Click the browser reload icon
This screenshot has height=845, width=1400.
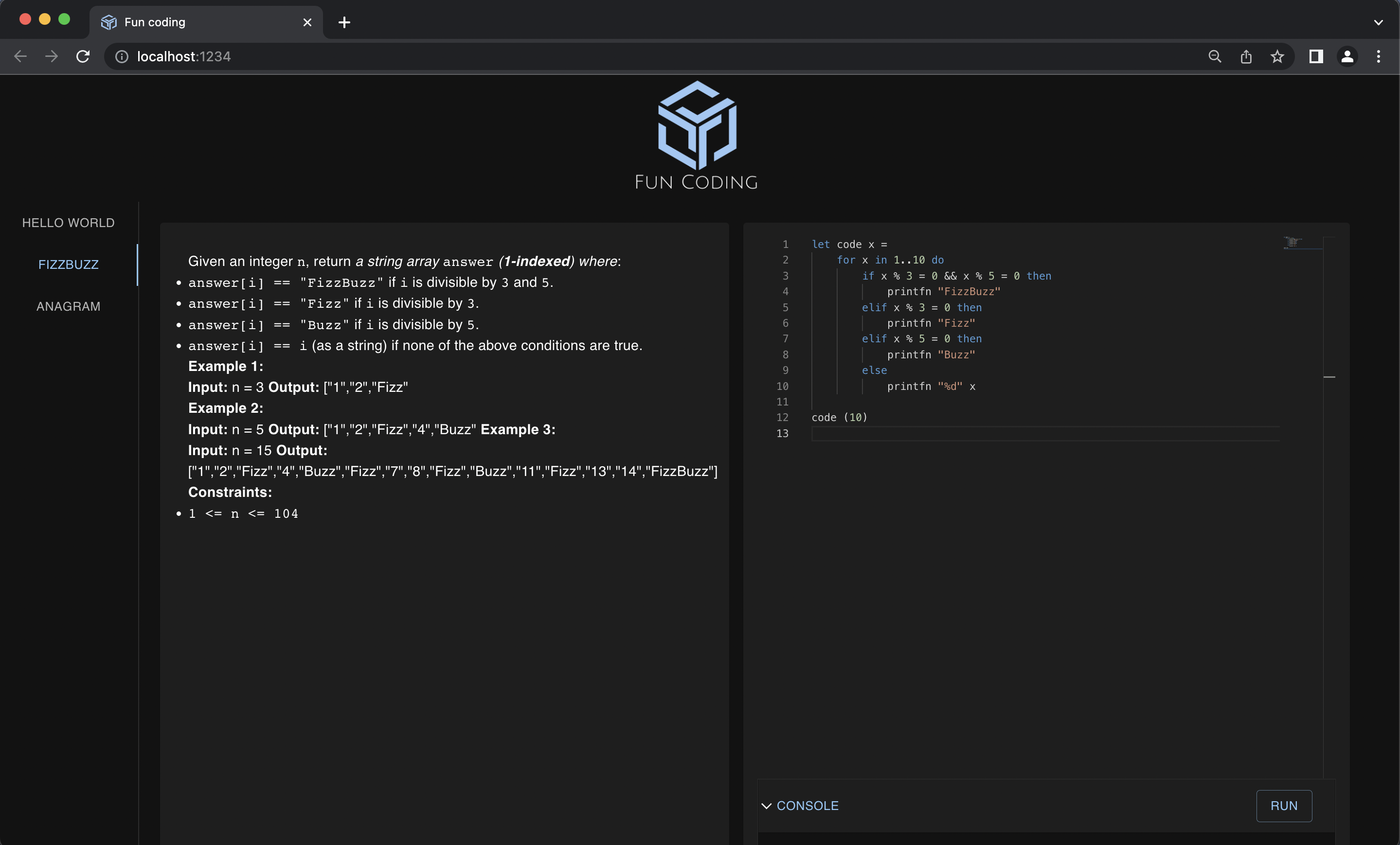tap(83, 56)
